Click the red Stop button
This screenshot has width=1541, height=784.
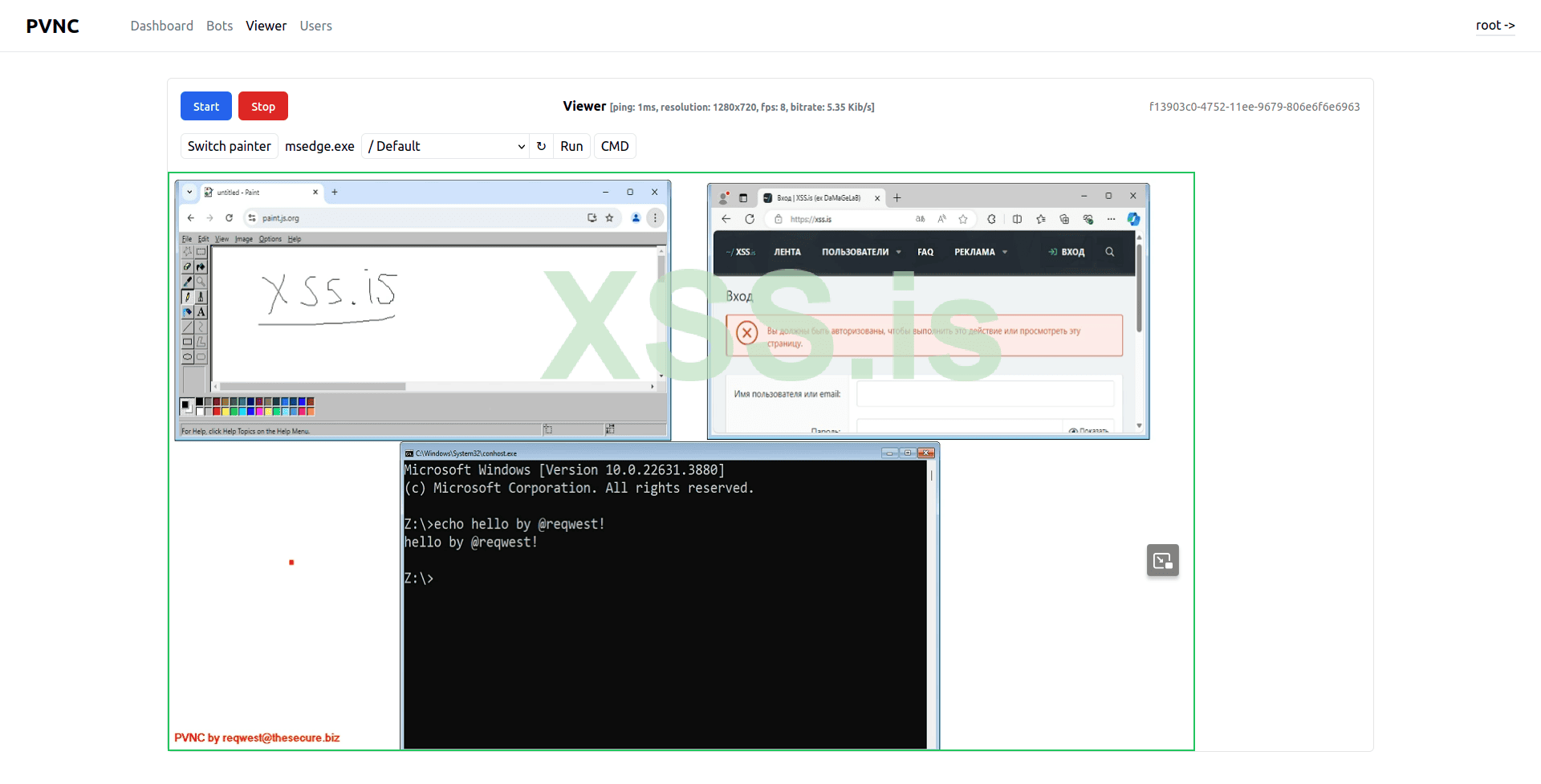click(x=263, y=106)
